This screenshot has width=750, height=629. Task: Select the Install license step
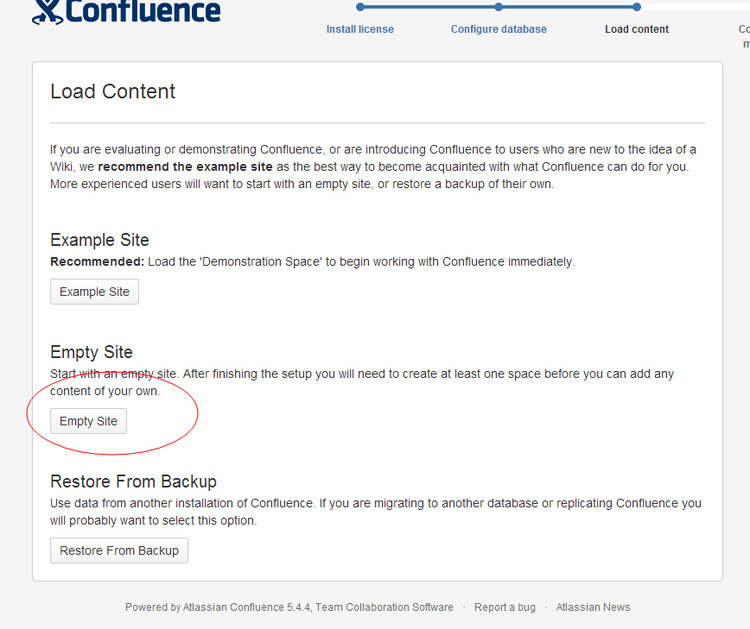[x=360, y=29]
